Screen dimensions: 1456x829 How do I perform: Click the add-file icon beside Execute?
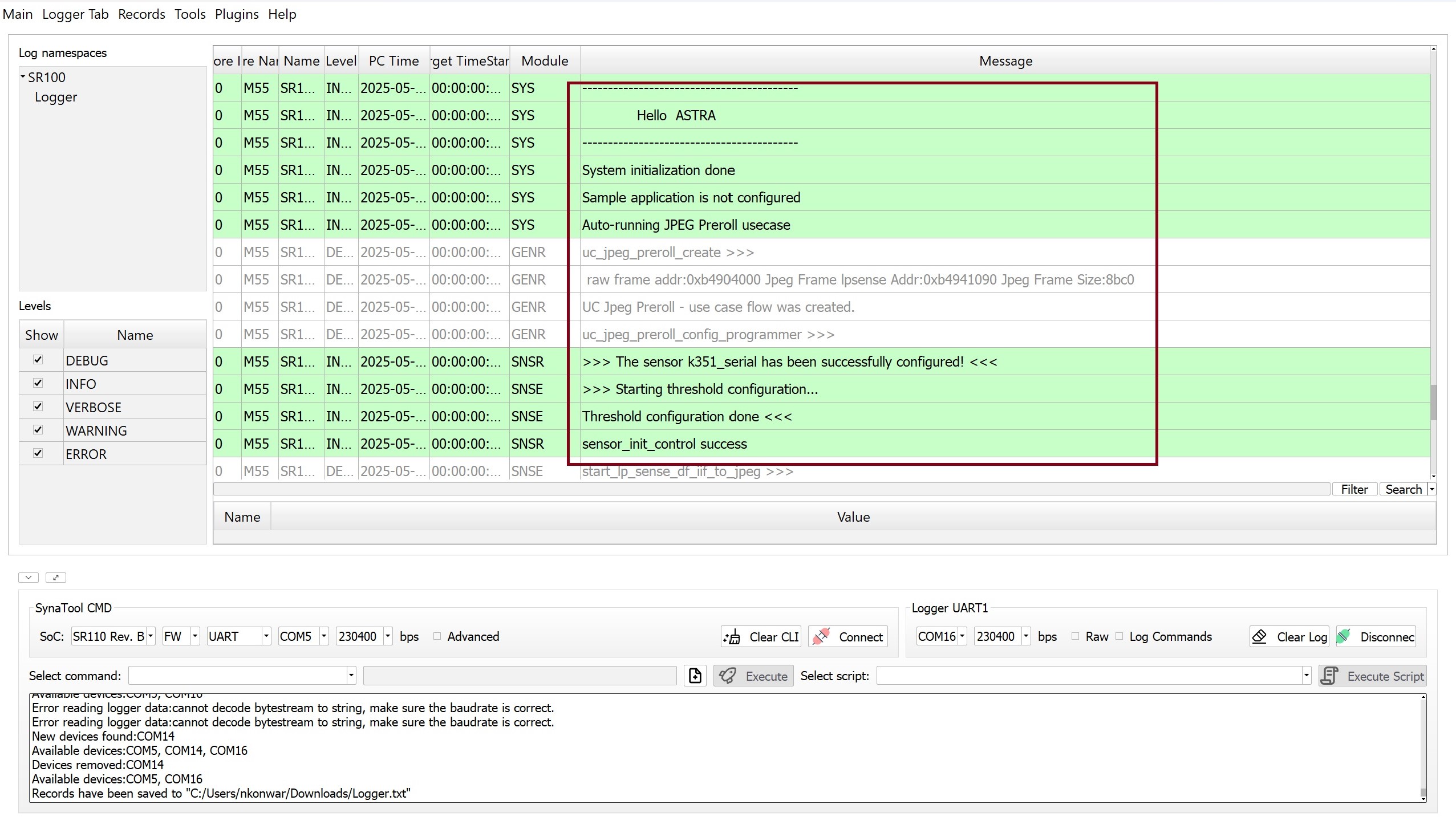[x=695, y=676]
